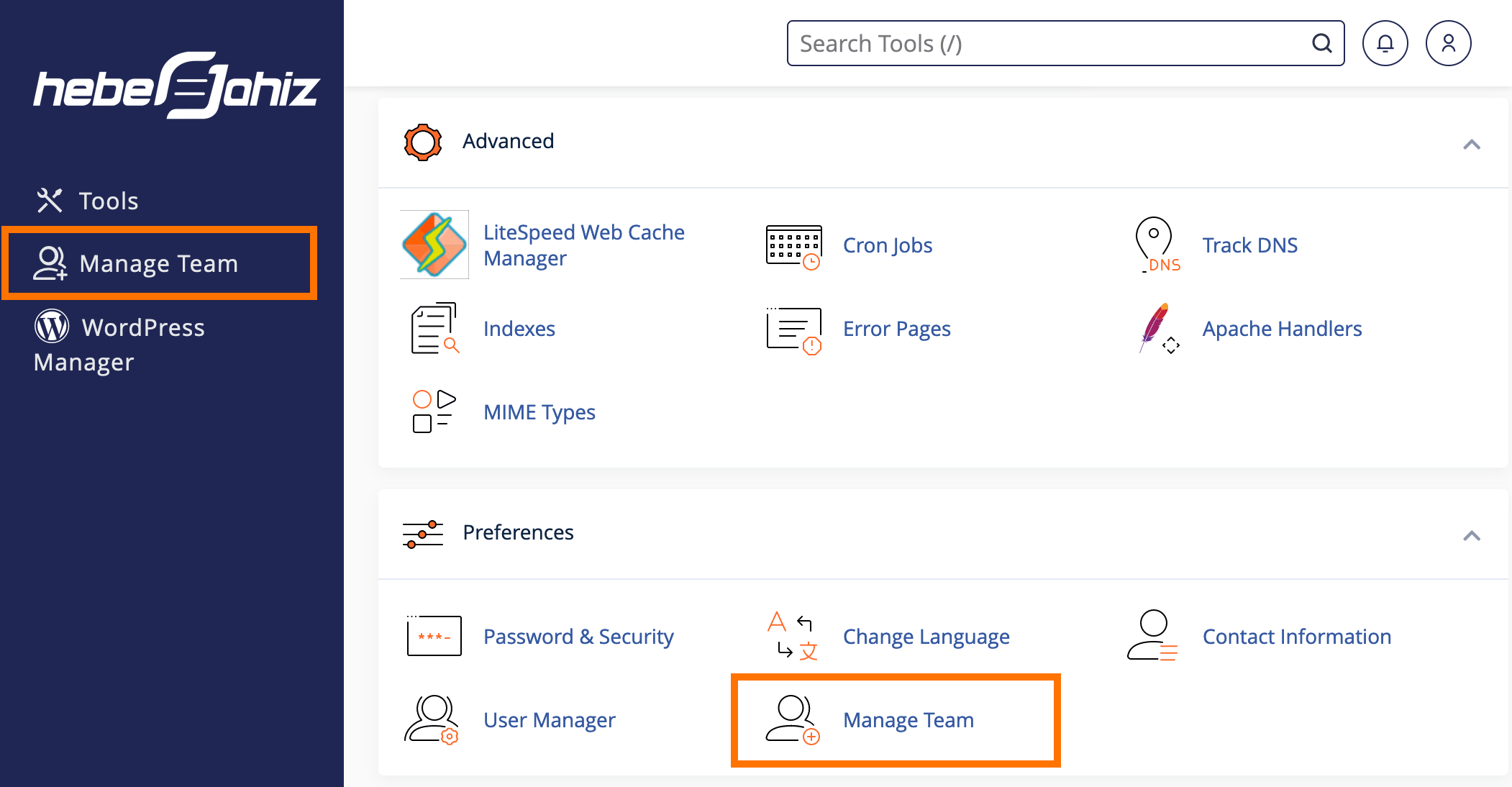
Task: Click the Preferences sliders icon
Action: point(423,534)
